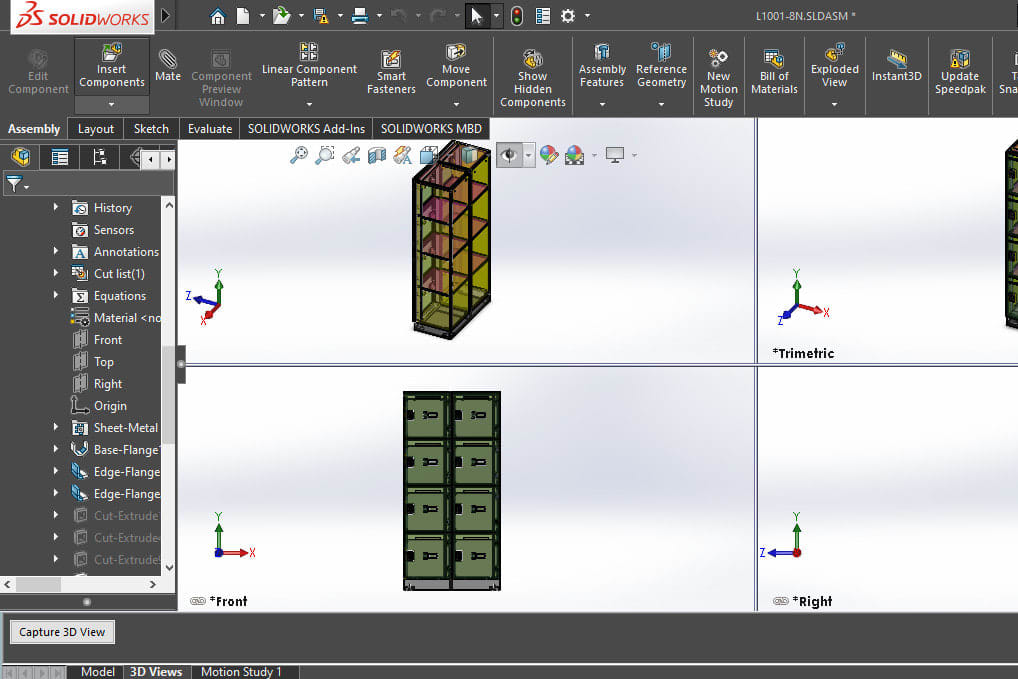This screenshot has width=1018, height=679.
Task: Click Apply Scene icon
Action: (574, 155)
